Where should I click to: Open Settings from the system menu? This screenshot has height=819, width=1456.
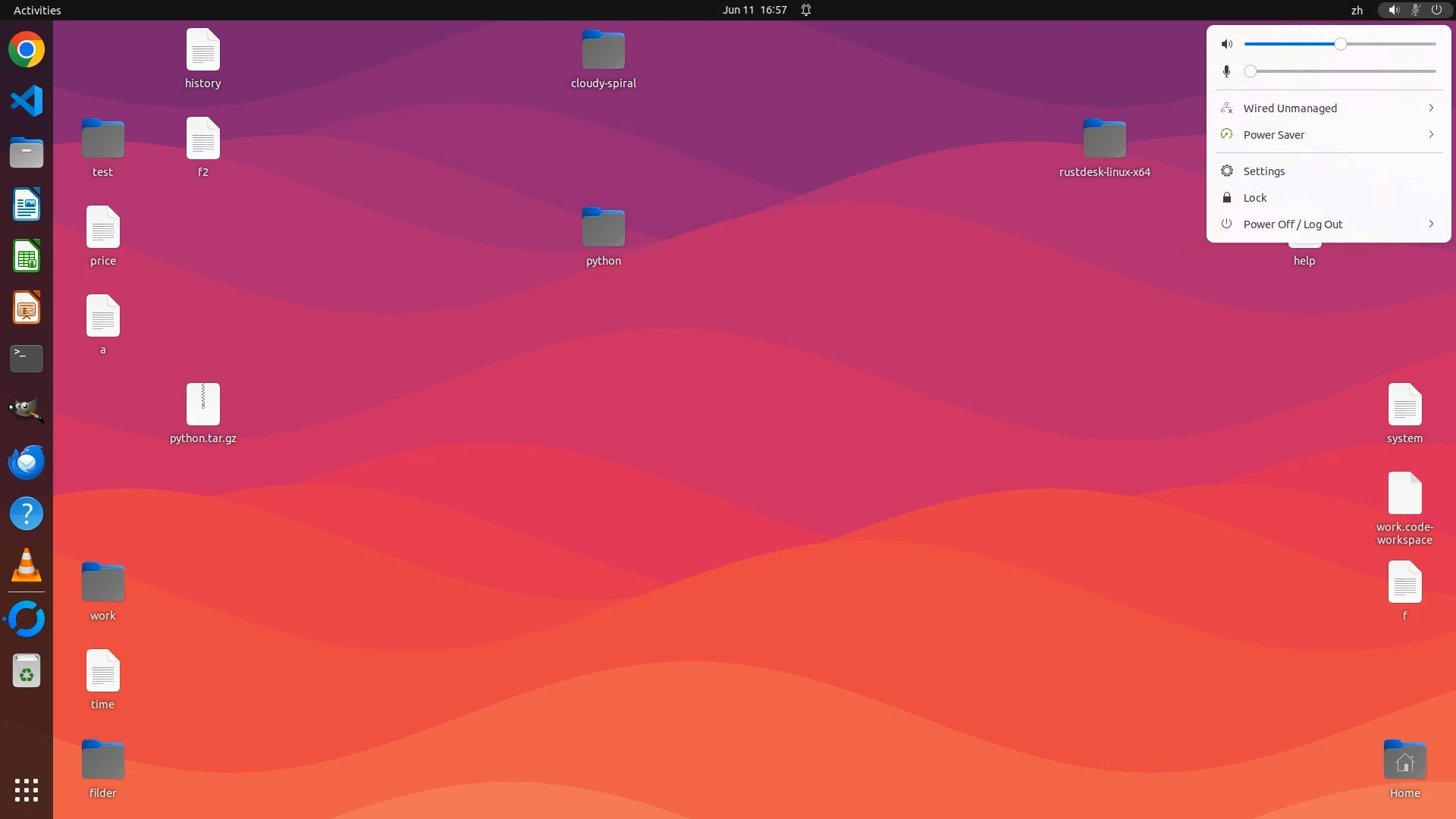point(1263,171)
